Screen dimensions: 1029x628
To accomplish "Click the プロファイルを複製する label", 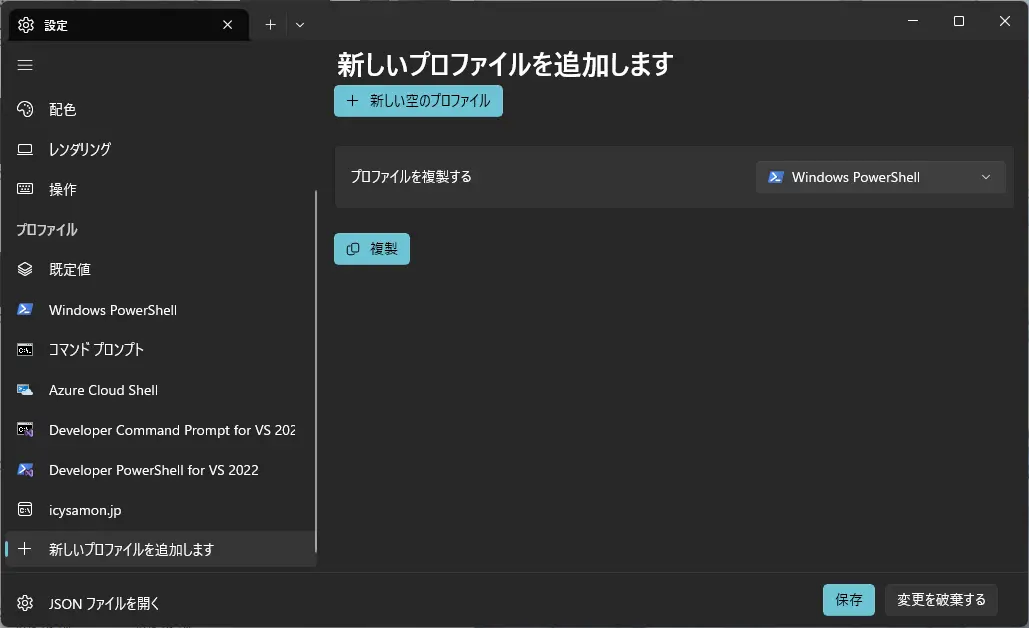I will click(x=411, y=177).
